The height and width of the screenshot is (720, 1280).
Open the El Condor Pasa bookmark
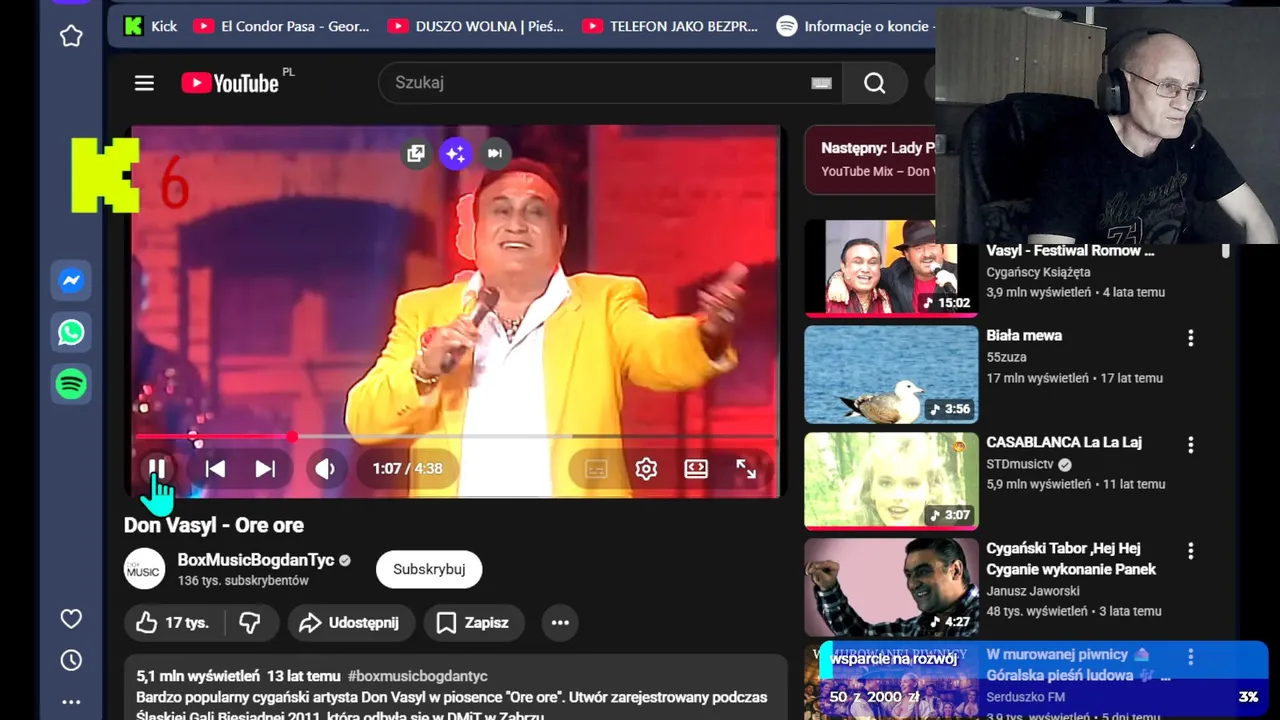[282, 26]
